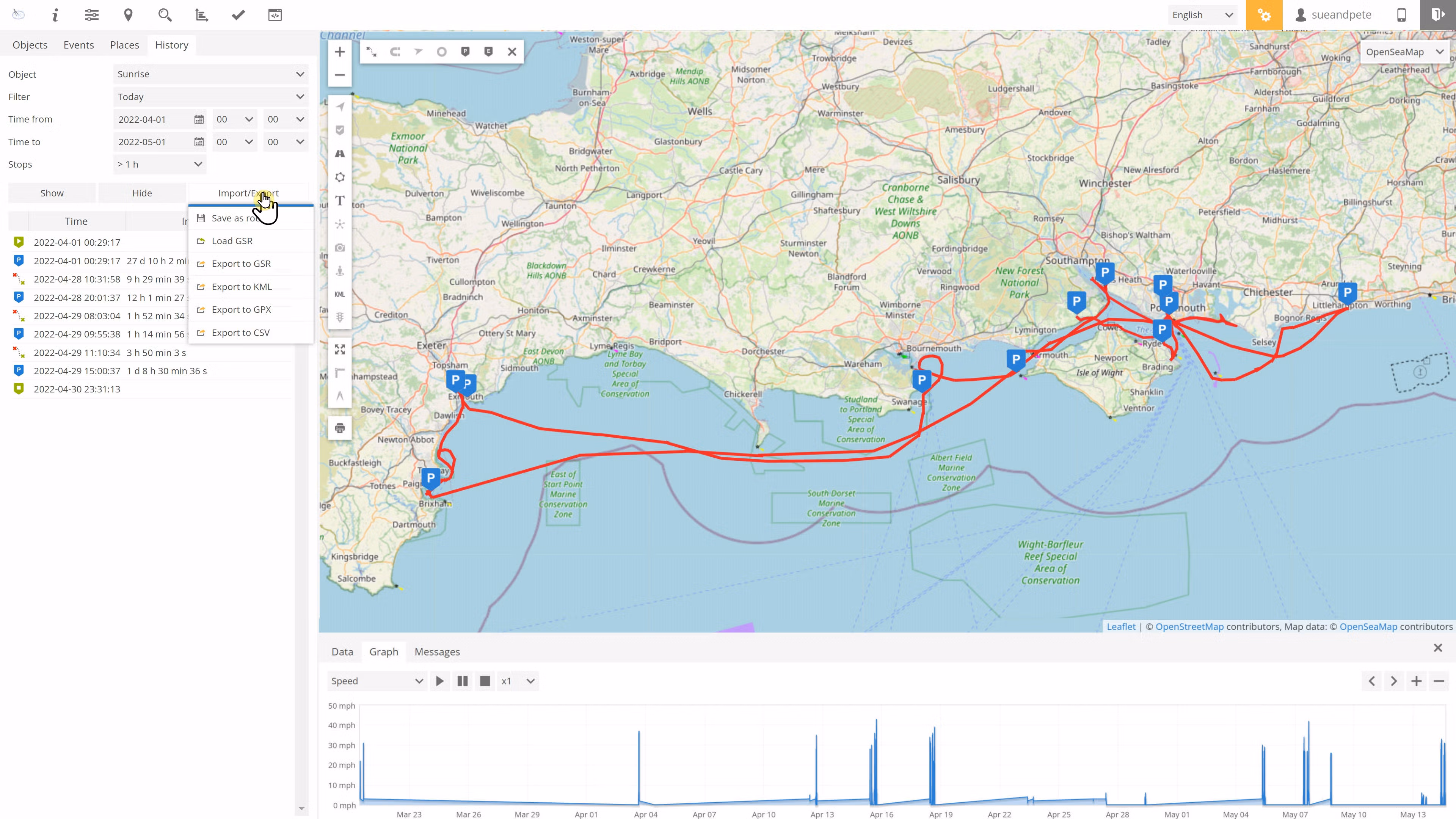
Task: Switch to the Places tab
Action: (124, 45)
